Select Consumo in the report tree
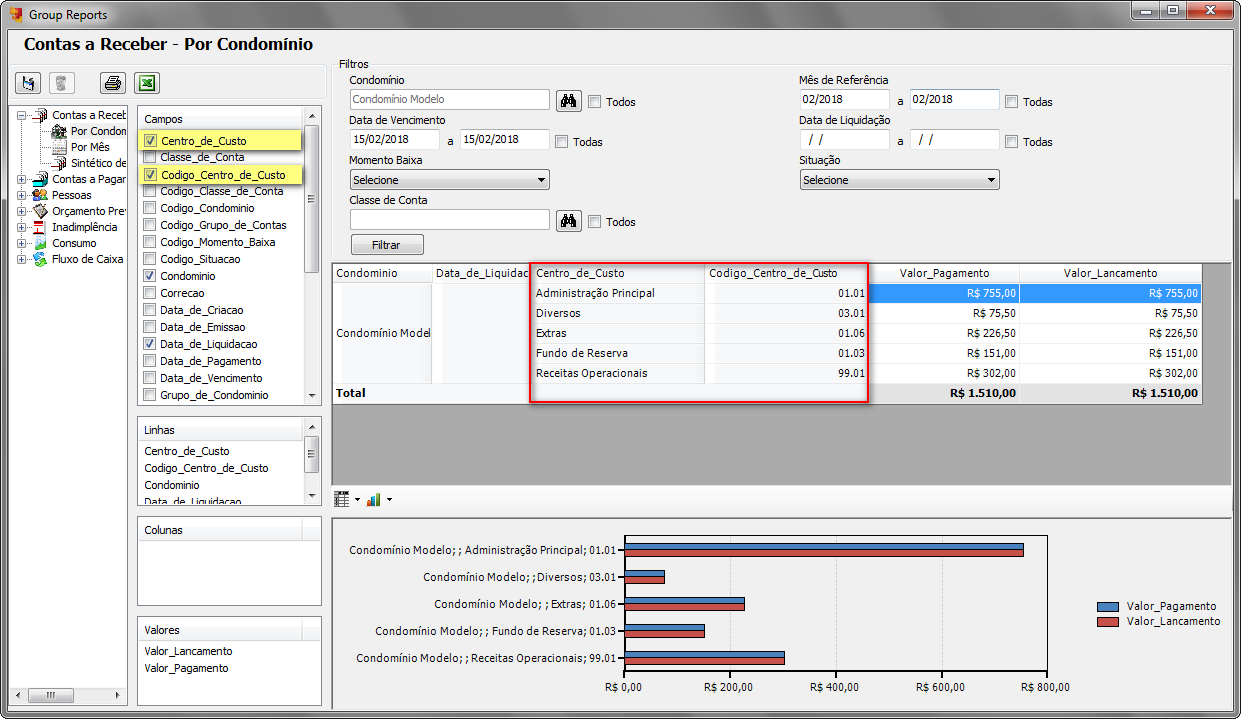The width and height of the screenshot is (1241, 719). (74, 243)
